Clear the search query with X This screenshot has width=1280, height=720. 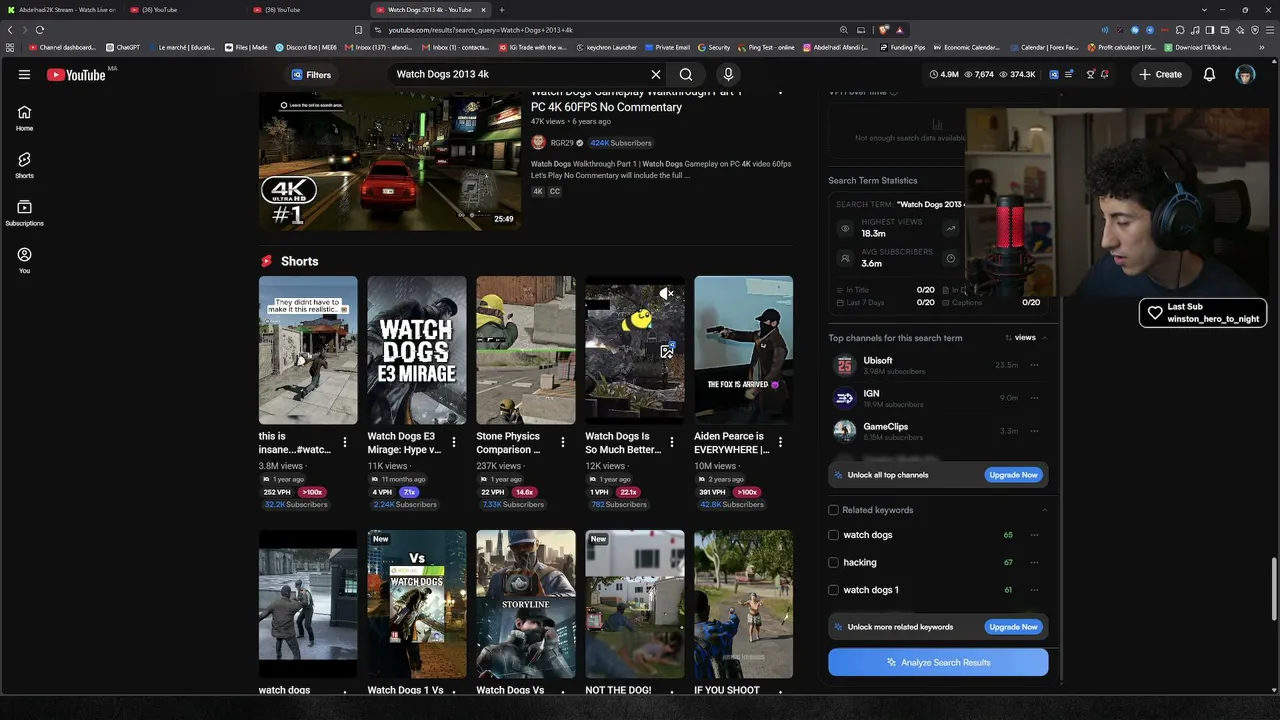tap(656, 74)
